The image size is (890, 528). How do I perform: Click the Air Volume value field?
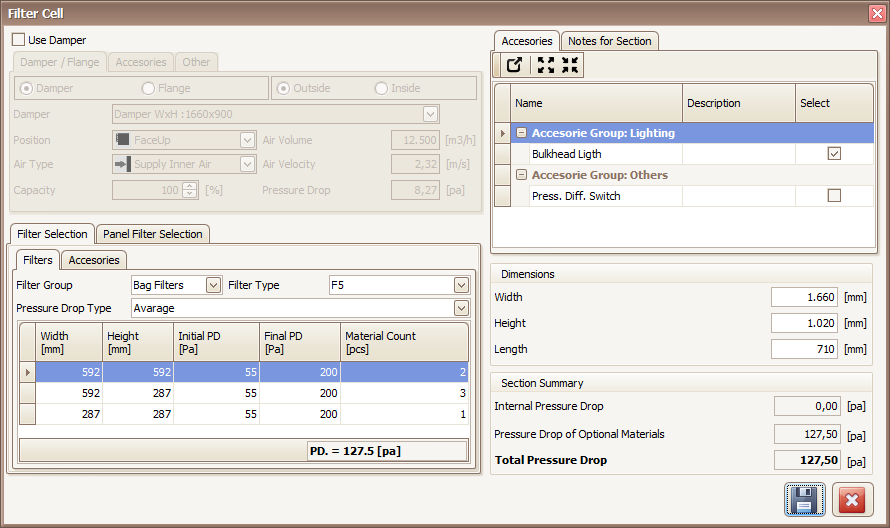click(x=415, y=140)
